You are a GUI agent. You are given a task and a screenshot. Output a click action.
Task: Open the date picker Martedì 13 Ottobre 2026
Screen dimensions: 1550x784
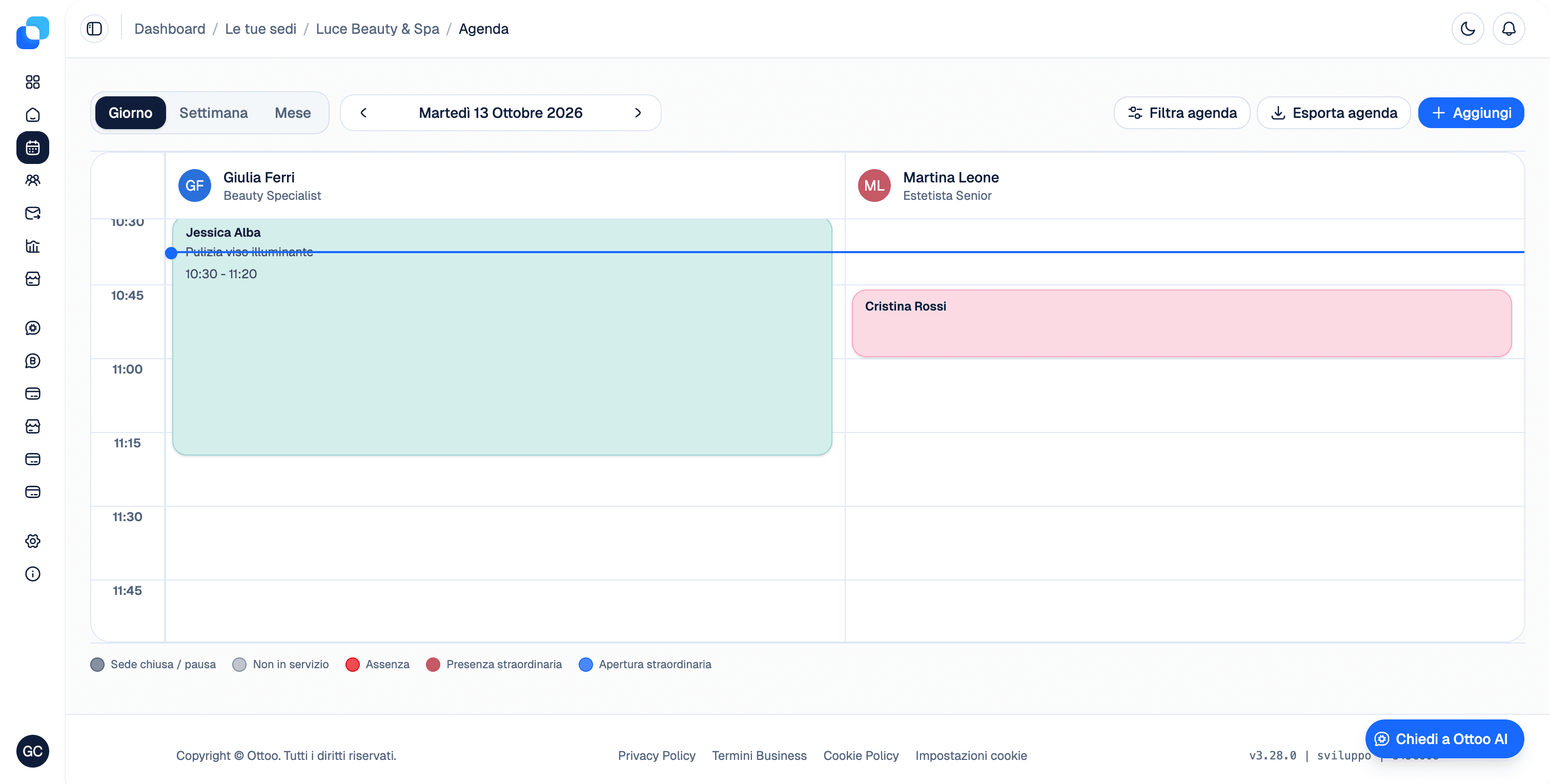pos(501,113)
